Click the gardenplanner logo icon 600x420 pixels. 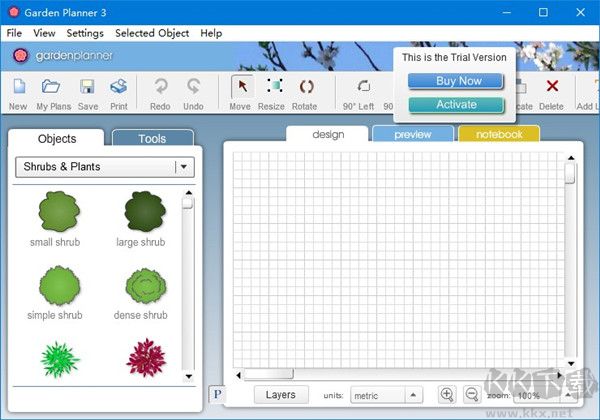pos(20,56)
